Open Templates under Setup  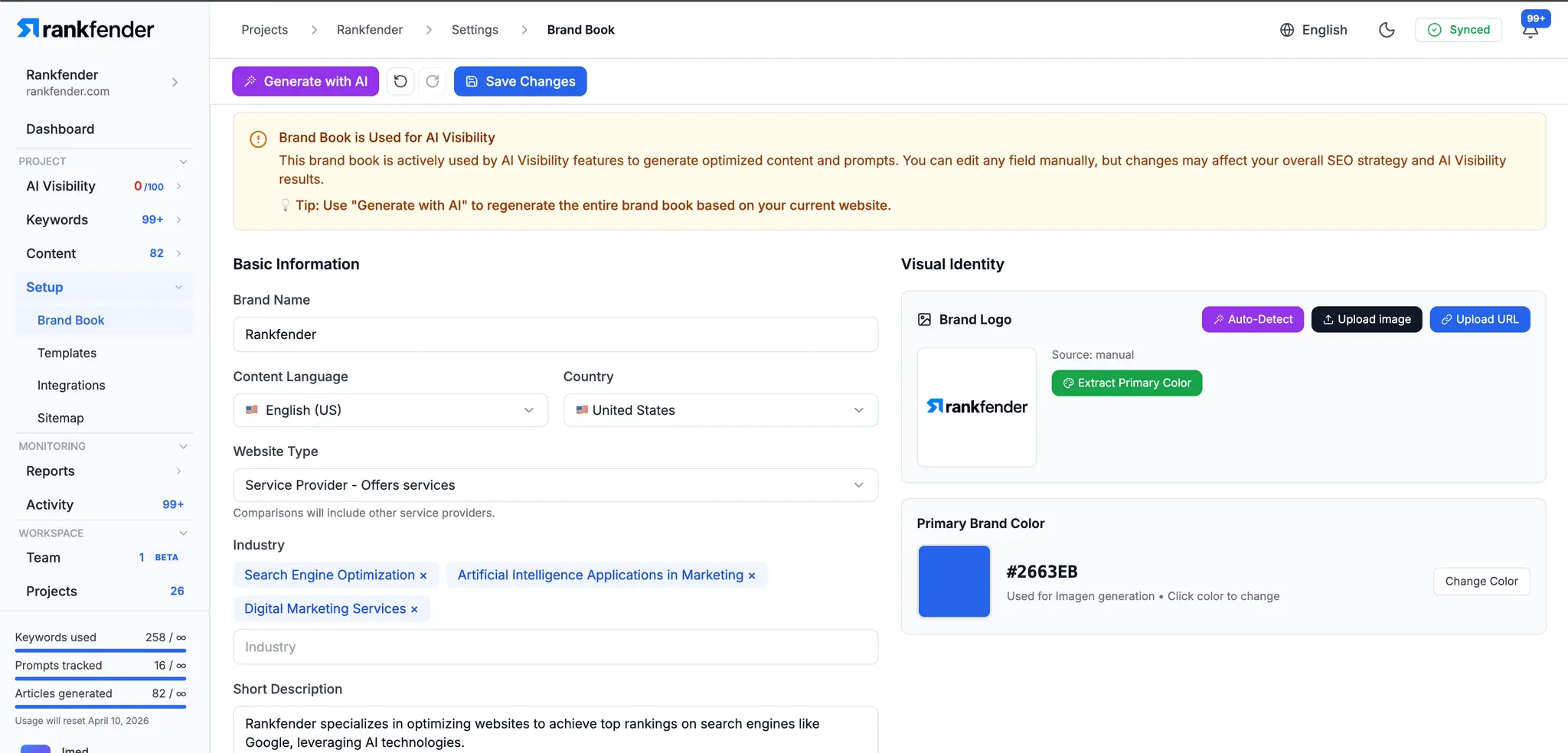point(67,353)
